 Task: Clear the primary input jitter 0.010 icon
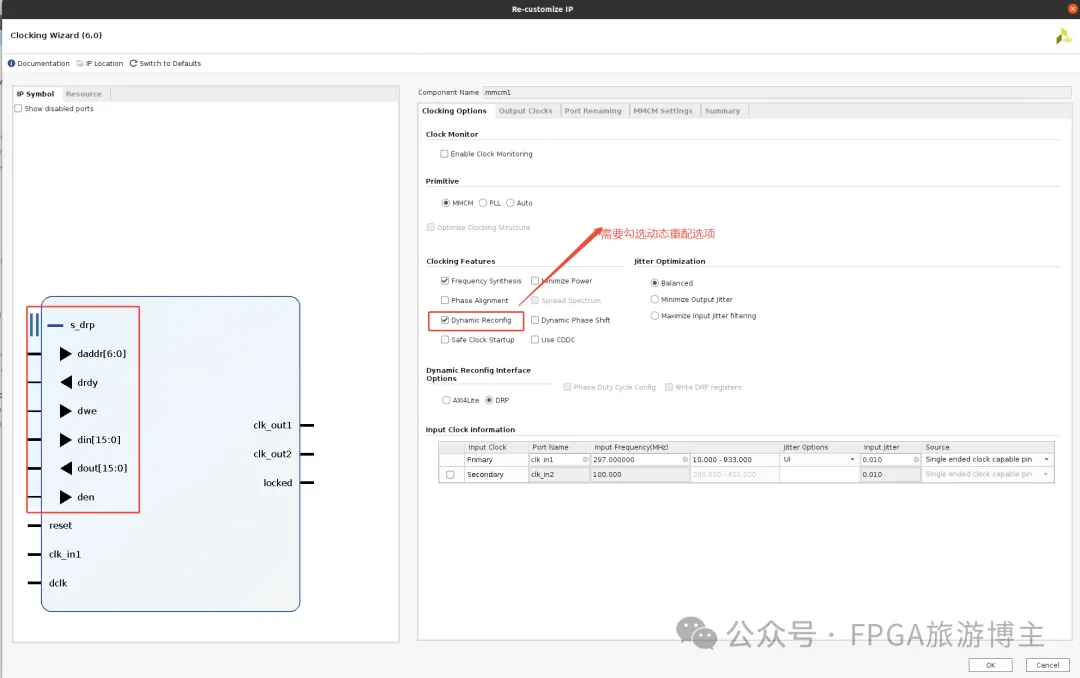click(x=916, y=460)
